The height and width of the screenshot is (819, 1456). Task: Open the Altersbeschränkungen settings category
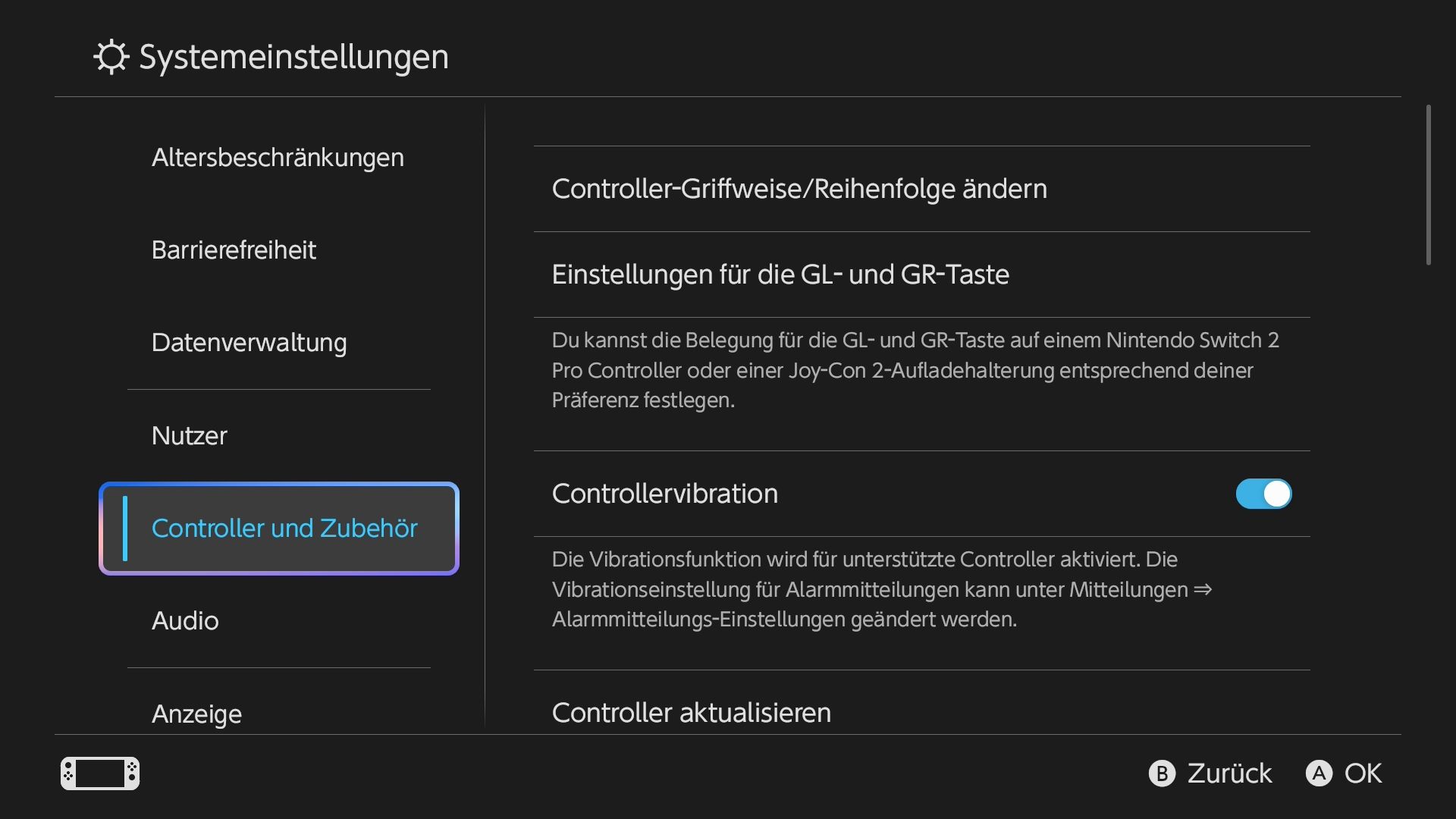tap(278, 158)
